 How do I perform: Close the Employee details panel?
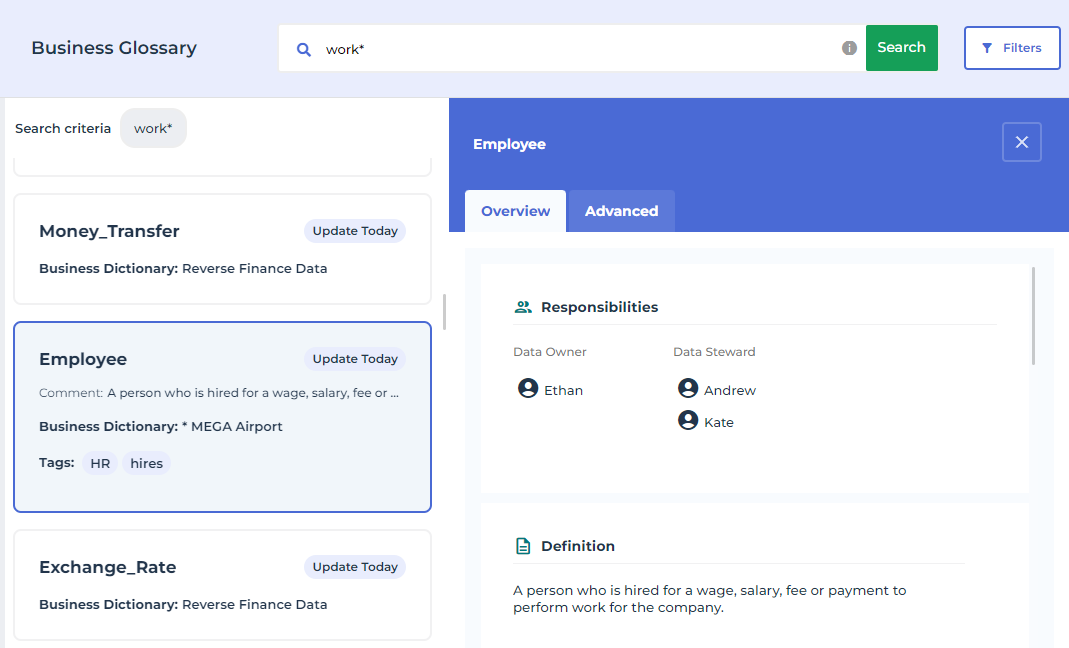pos(1021,142)
